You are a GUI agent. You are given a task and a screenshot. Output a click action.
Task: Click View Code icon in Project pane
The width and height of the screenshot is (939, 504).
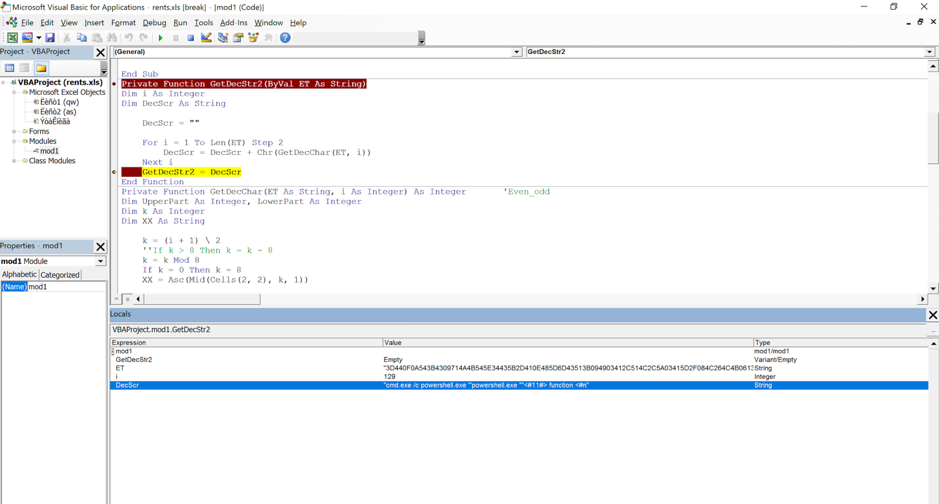pos(10,68)
